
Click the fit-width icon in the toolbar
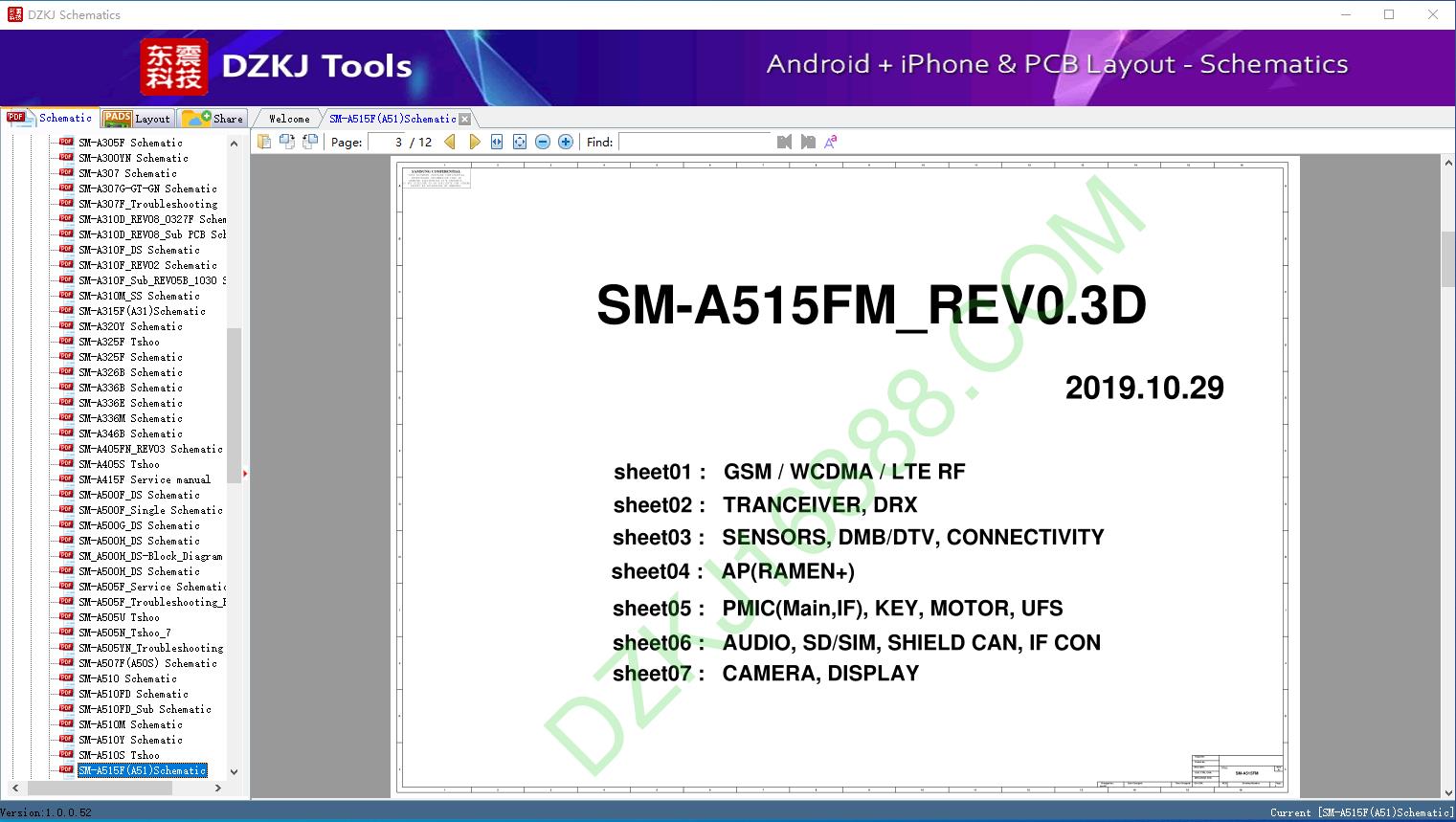click(497, 142)
